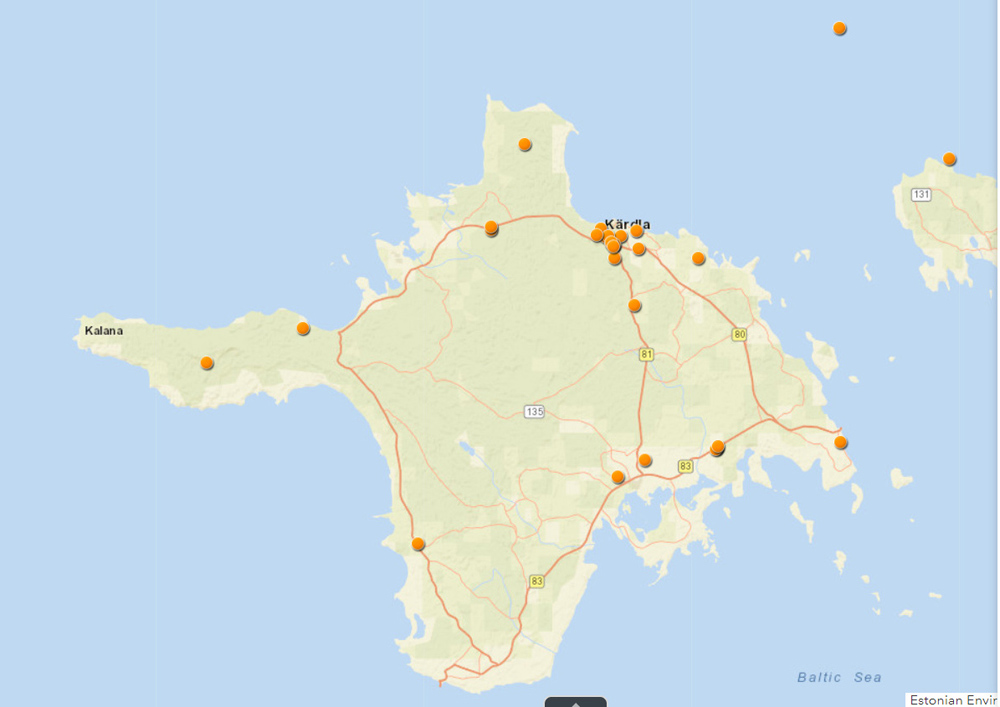Viewport: 1000px width, 707px height.
Task: Click the road 131 shield on the small island
Action: 921,194
